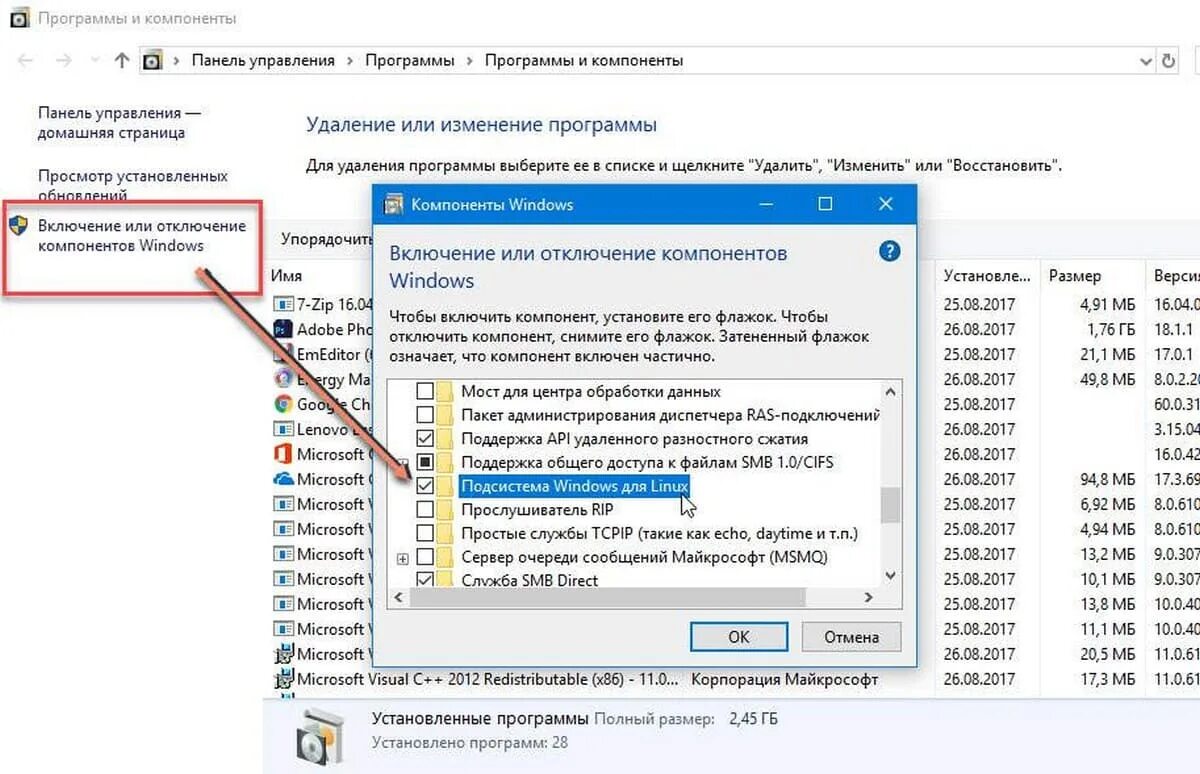Click Программы breadcrumb in address bar
Image resolution: width=1200 pixels, height=774 pixels.
[x=410, y=61]
